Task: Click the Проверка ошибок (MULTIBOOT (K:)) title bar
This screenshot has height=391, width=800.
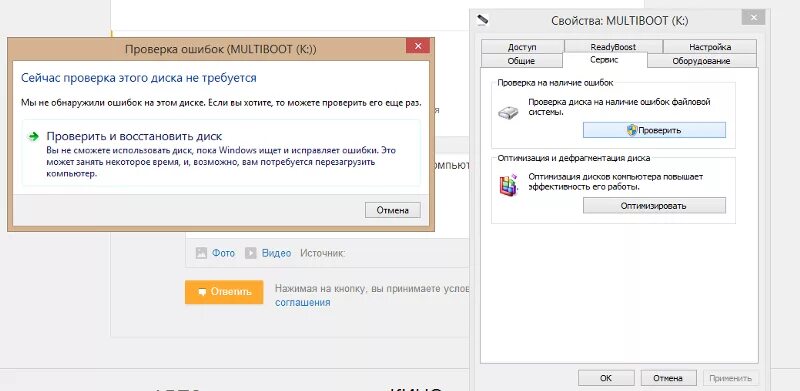Action: click(x=220, y=49)
